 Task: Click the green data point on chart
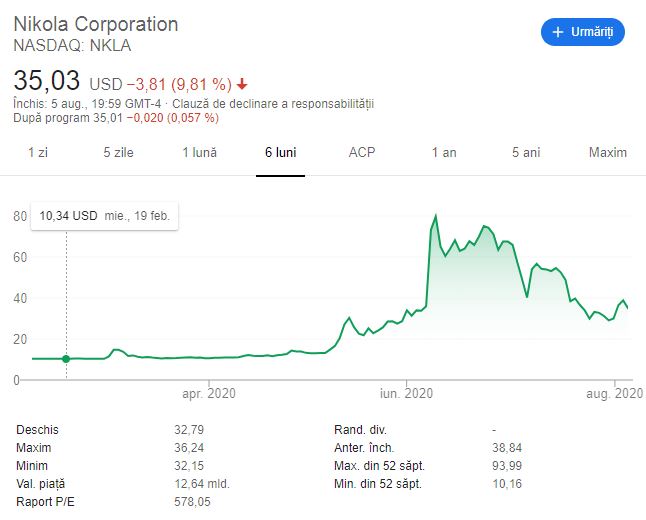(67, 358)
